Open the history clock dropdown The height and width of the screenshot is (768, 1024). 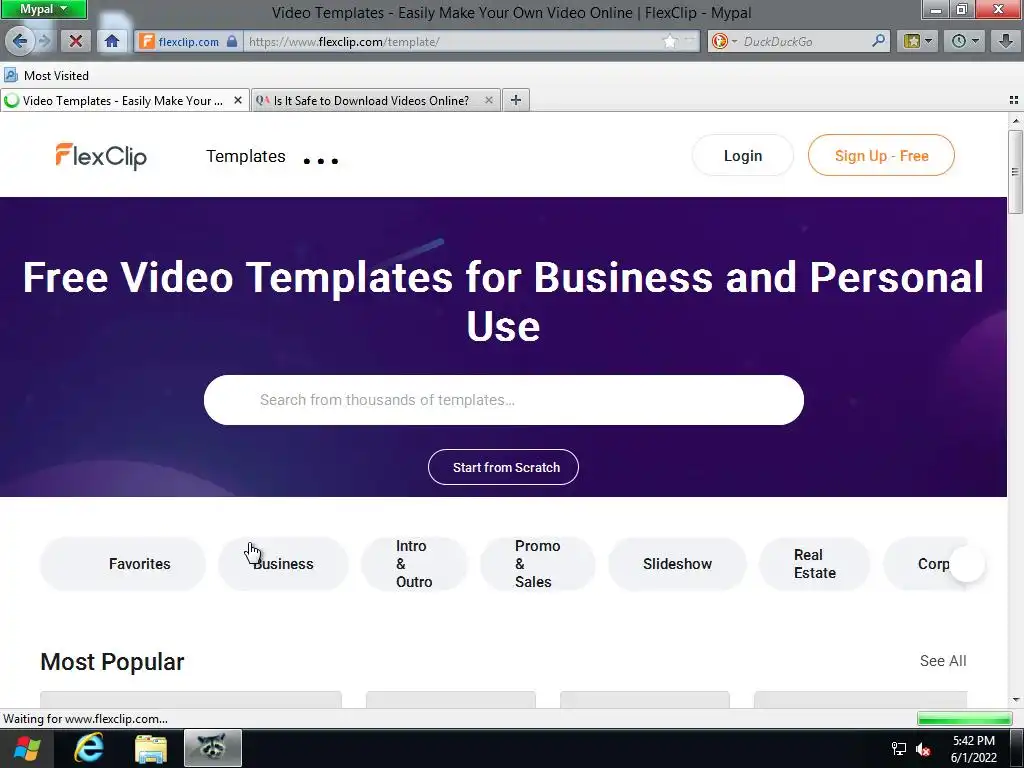[x=965, y=41]
